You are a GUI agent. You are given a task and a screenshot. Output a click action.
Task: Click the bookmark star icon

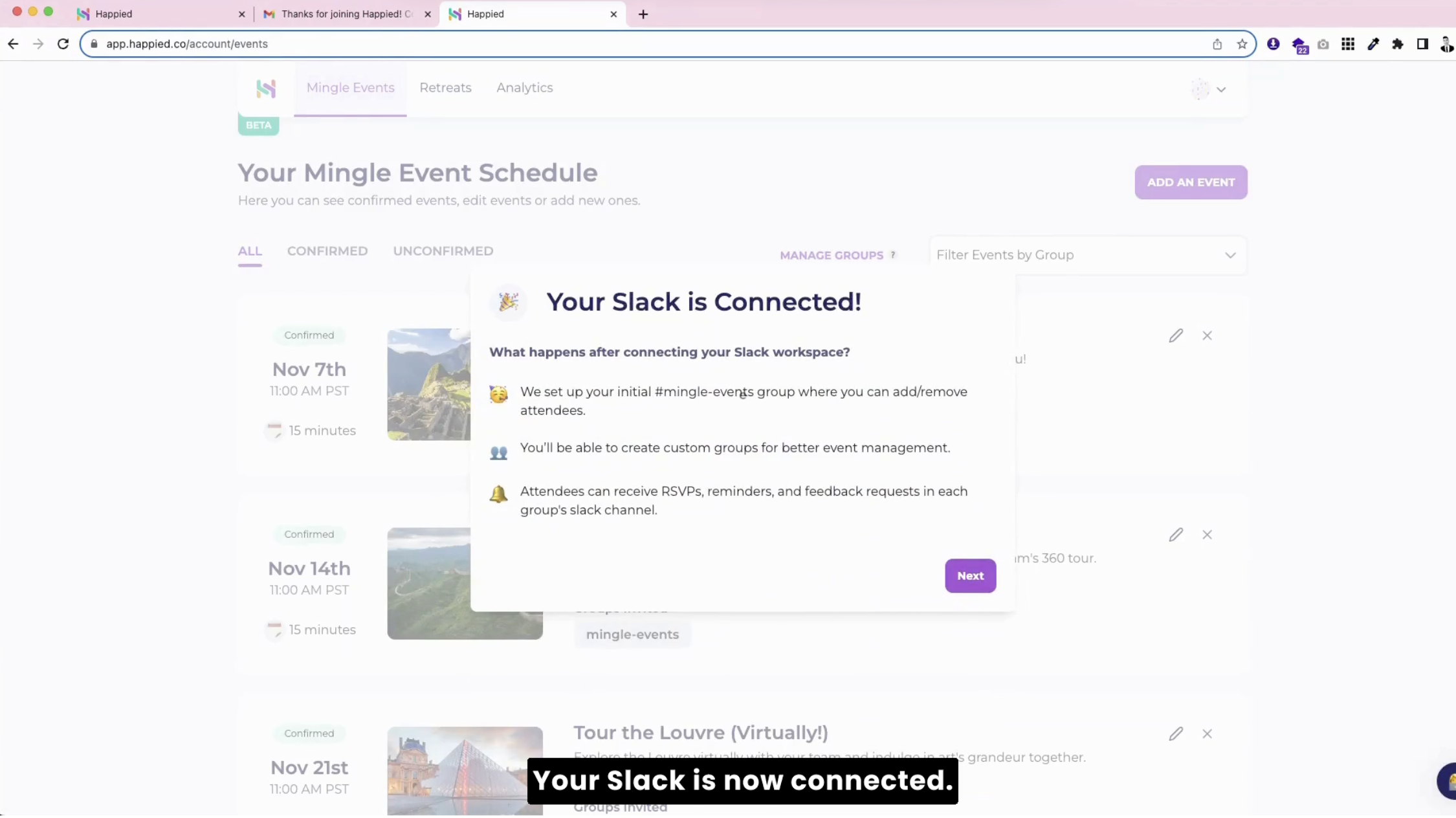[x=1241, y=44]
